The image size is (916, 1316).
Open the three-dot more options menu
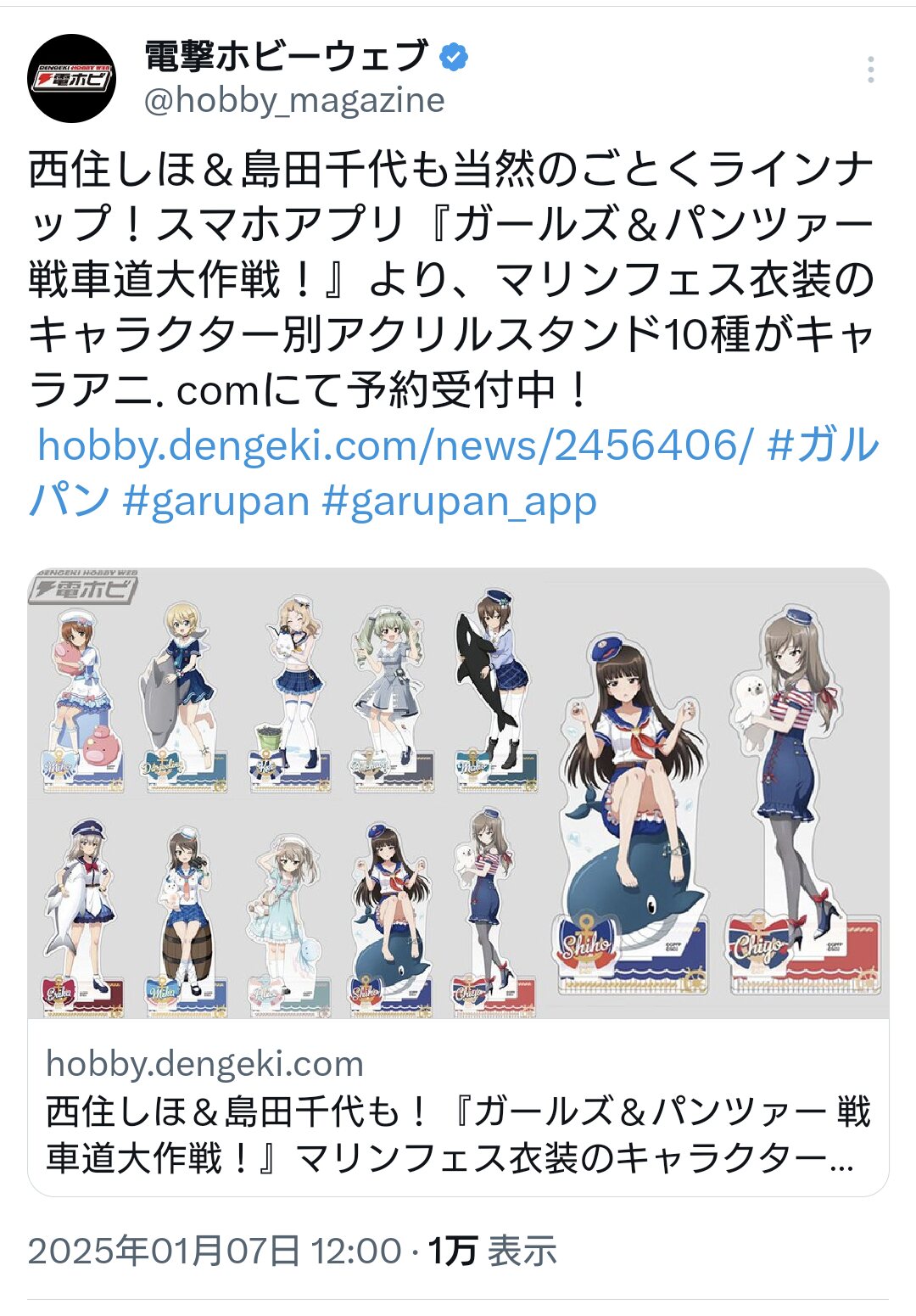click(870, 70)
